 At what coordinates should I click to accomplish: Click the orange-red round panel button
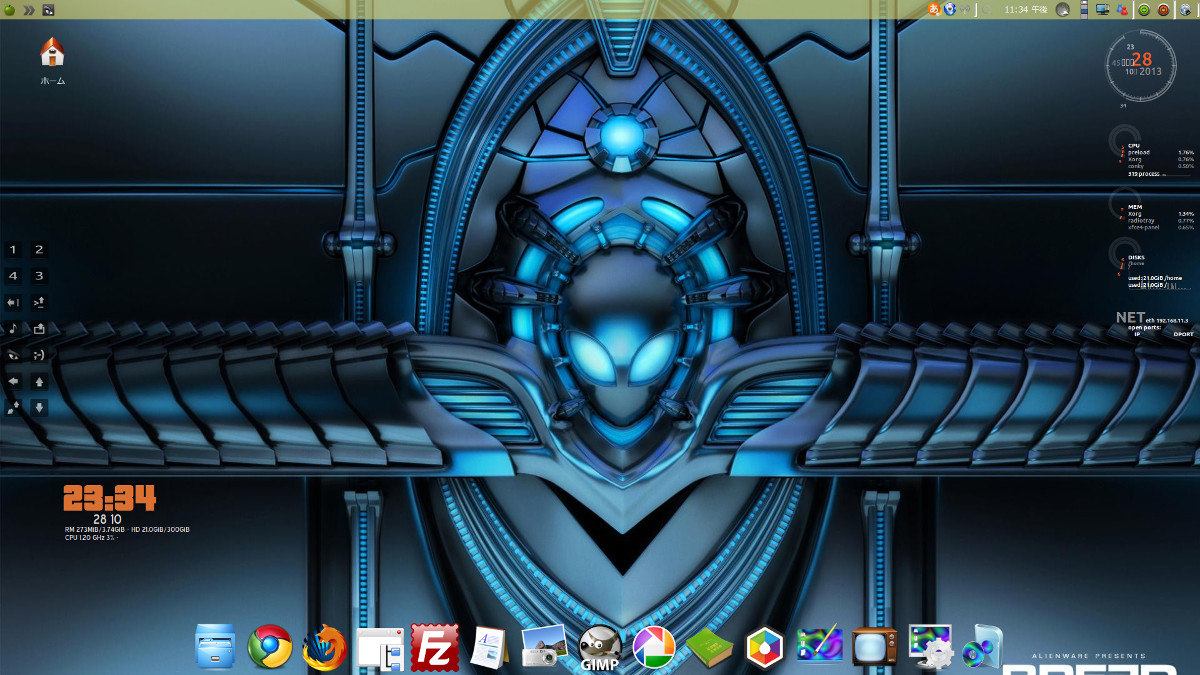click(1163, 10)
